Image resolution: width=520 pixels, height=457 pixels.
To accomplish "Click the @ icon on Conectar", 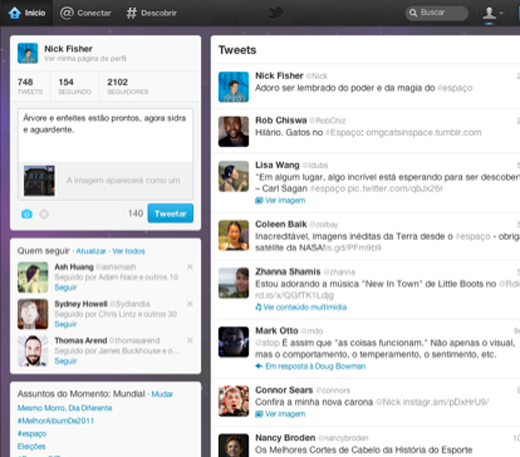I will (67, 13).
